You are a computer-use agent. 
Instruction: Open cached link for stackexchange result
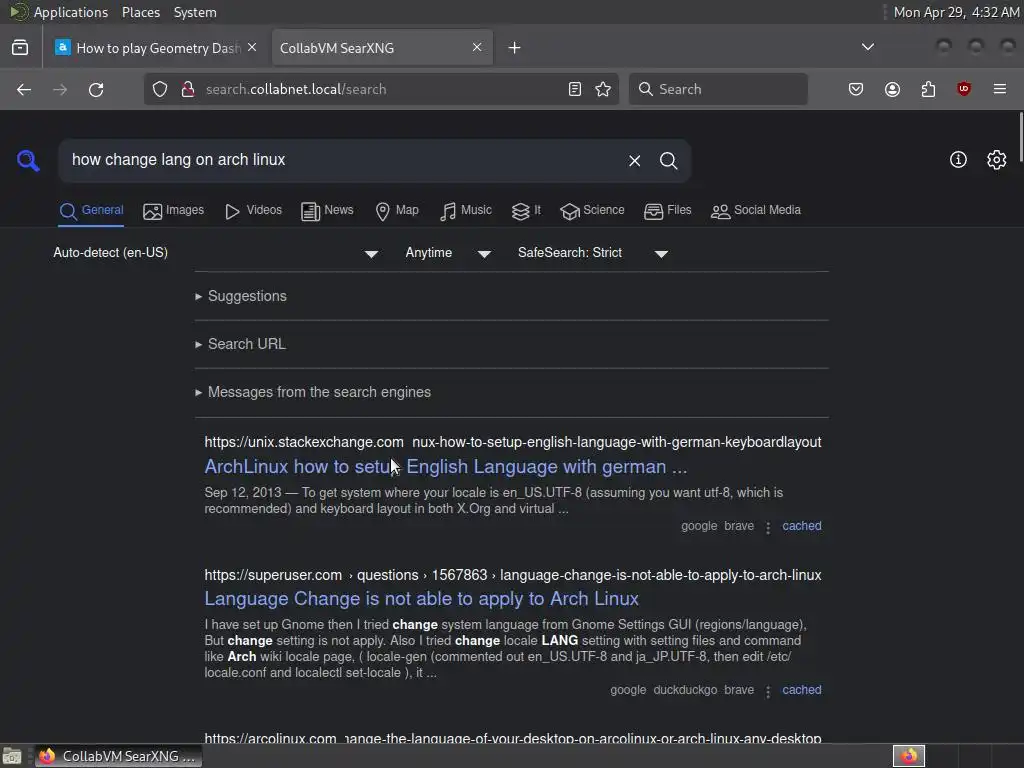click(x=801, y=526)
